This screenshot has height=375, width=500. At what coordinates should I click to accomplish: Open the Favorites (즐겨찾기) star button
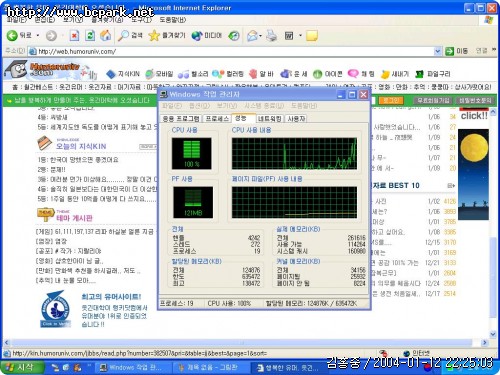pos(167,35)
